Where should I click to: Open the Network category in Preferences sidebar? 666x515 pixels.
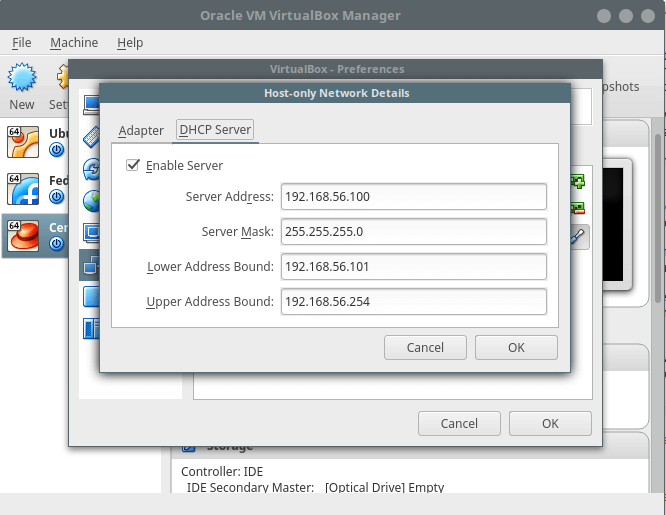(x=90, y=264)
